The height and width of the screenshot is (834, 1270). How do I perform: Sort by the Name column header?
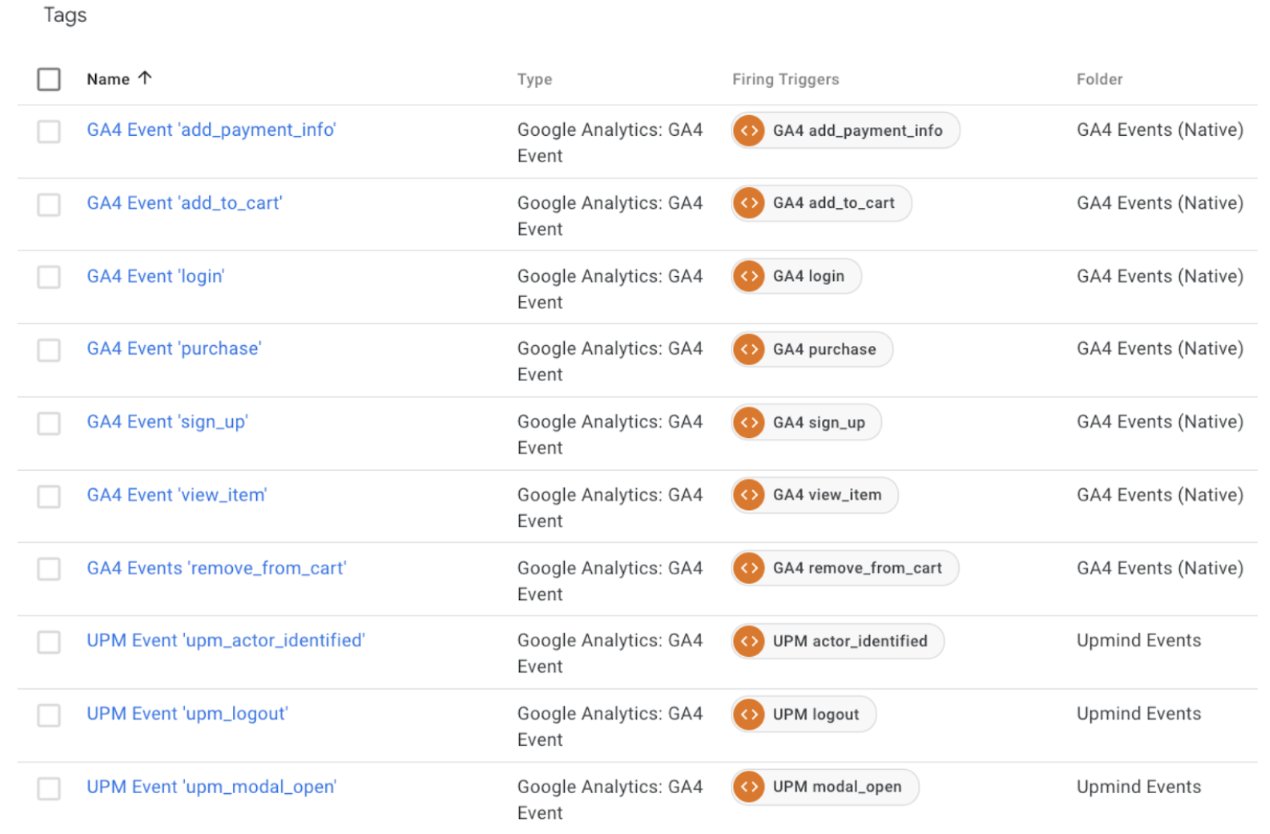click(x=108, y=79)
